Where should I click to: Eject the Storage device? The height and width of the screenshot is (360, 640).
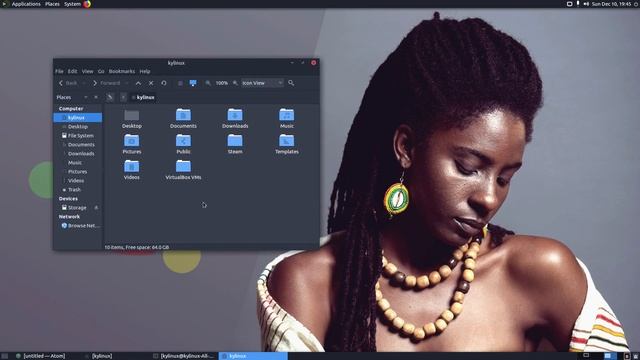tap(96, 208)
